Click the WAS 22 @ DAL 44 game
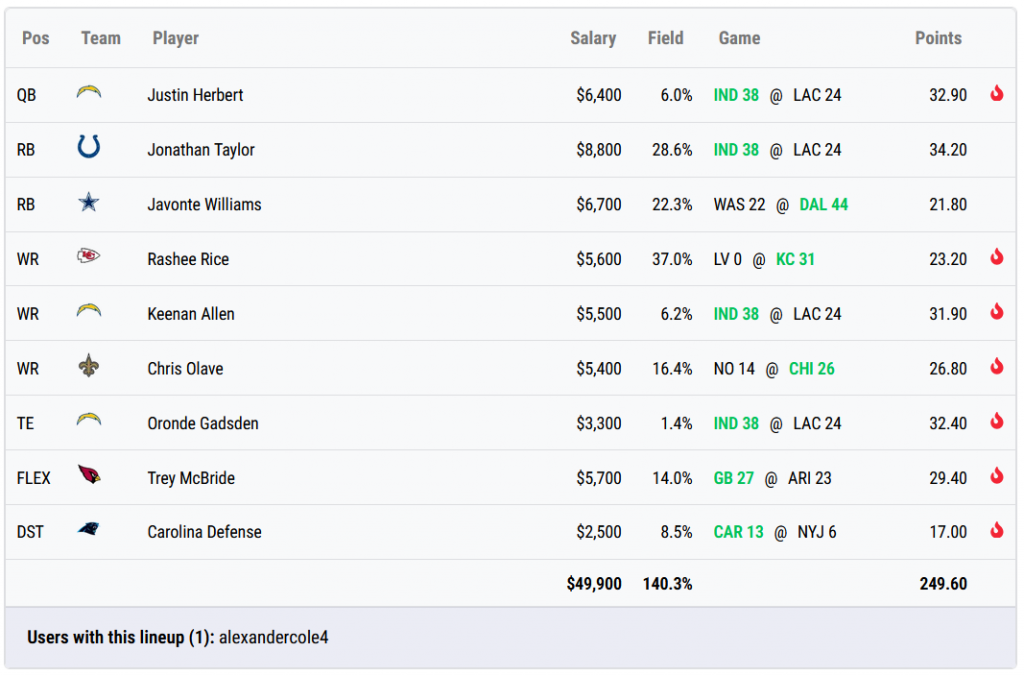Screen dimensions: 1024x676 [x=780, y=204]
